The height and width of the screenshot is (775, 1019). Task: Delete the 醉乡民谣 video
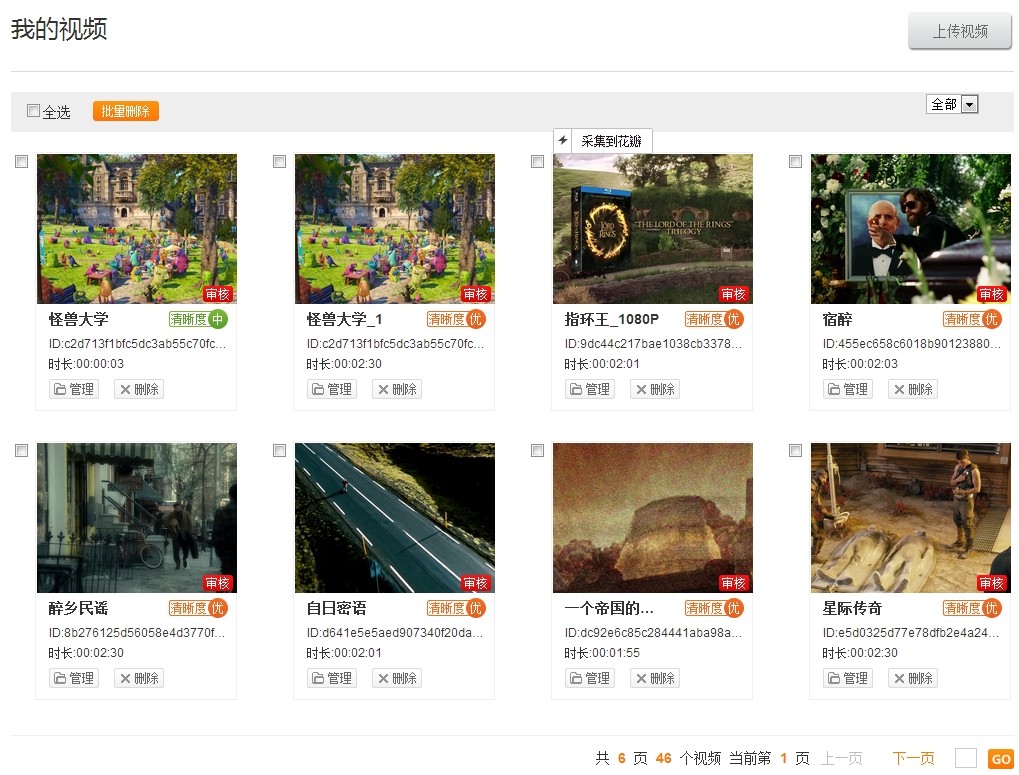[139, 678]
